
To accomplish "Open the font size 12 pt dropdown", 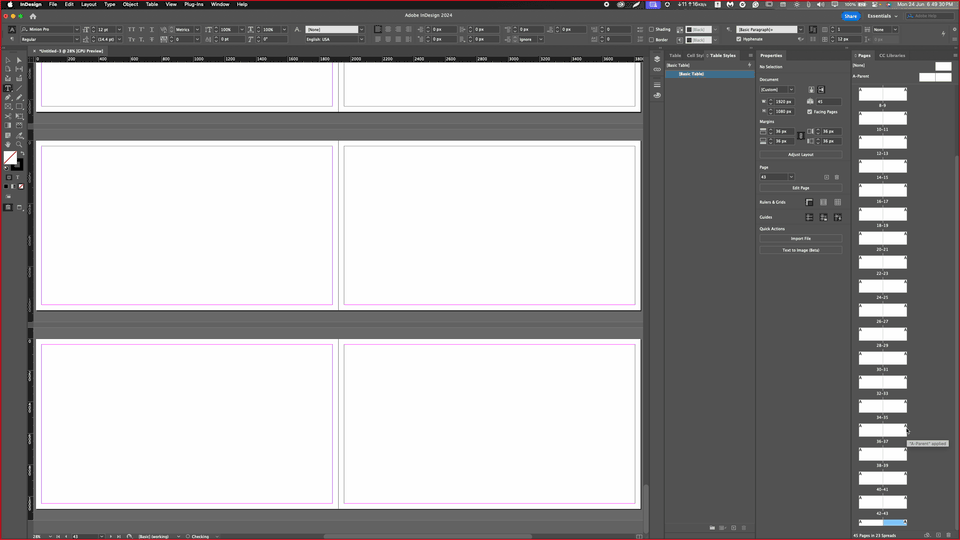I will click(x=119, y=29).
